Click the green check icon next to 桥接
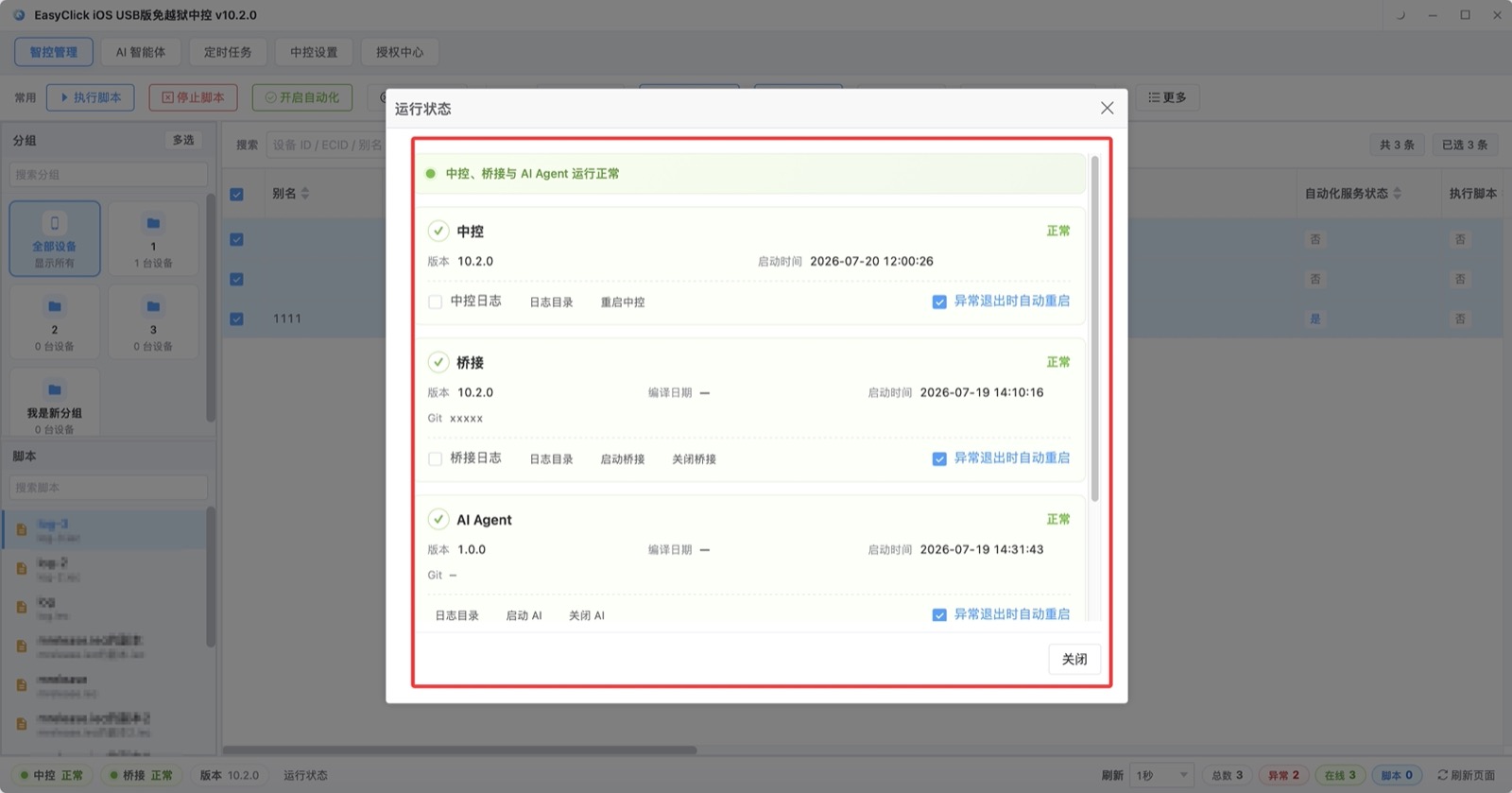This screenshot has width=1512, height=793. point(438,362)
